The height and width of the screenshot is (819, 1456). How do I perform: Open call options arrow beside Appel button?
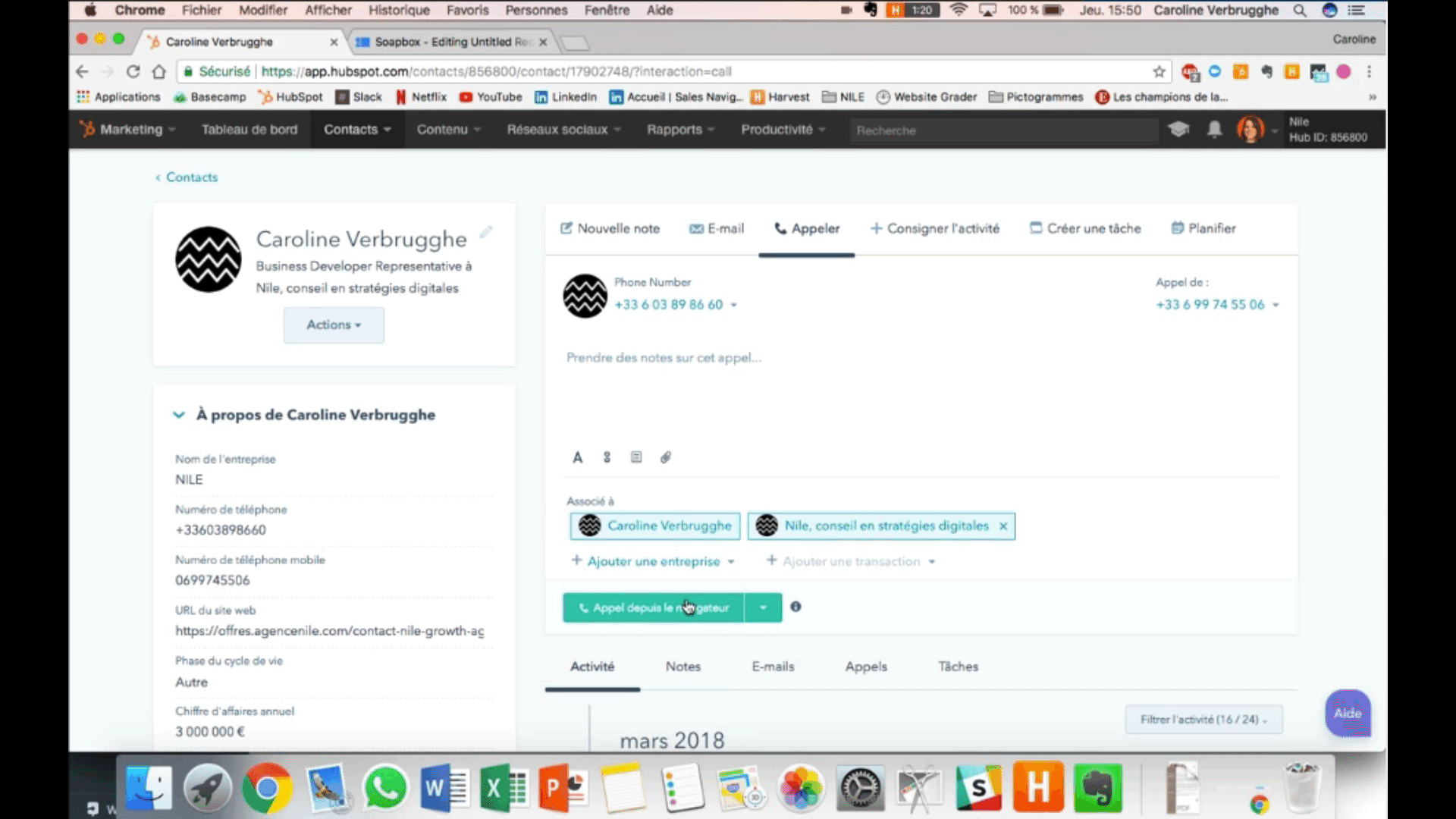(x=763, y=607)
